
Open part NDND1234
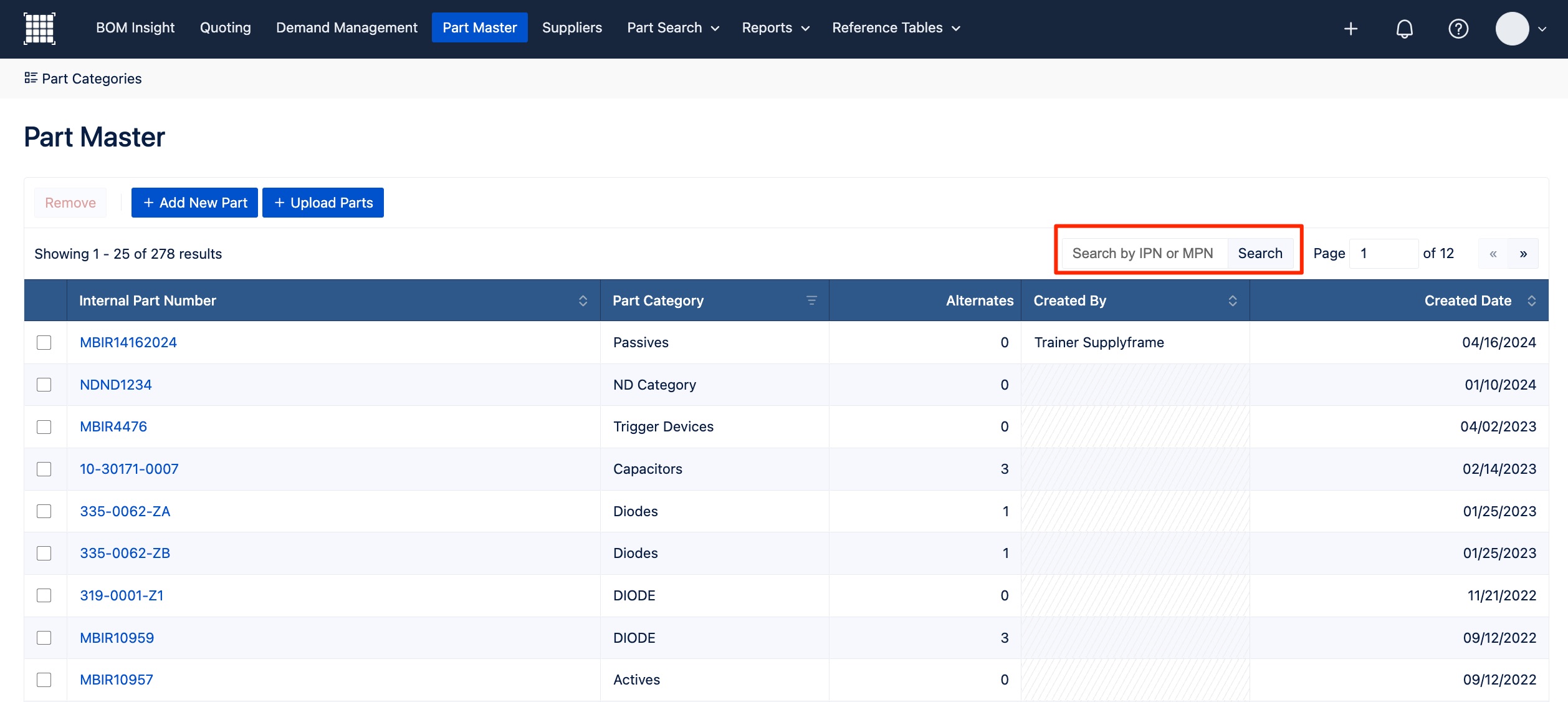pyautogui.click(x=116, y=385)
